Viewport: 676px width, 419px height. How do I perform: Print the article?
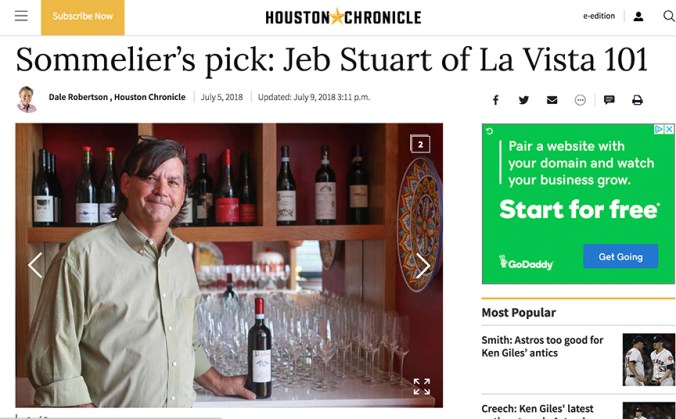click(637, 100)
